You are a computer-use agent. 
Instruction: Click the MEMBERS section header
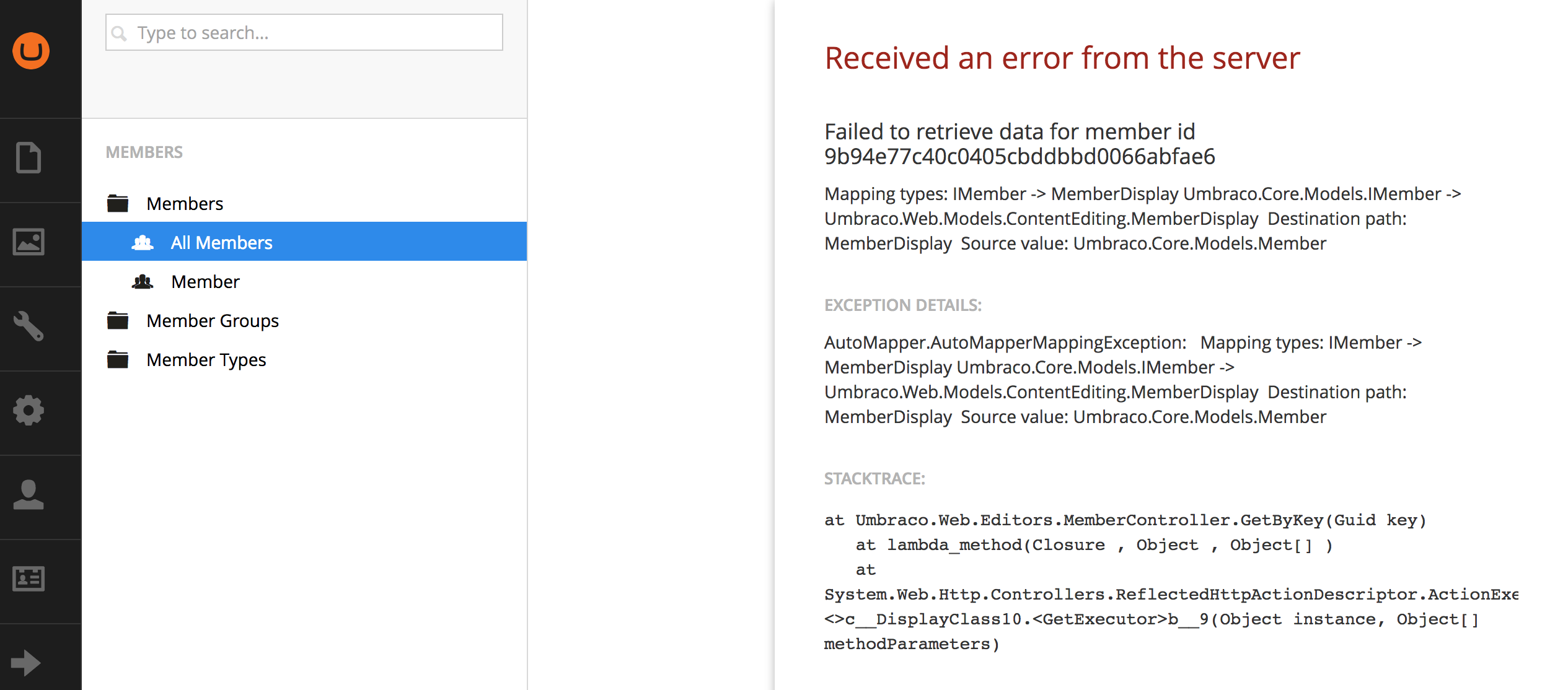[144, 152]
